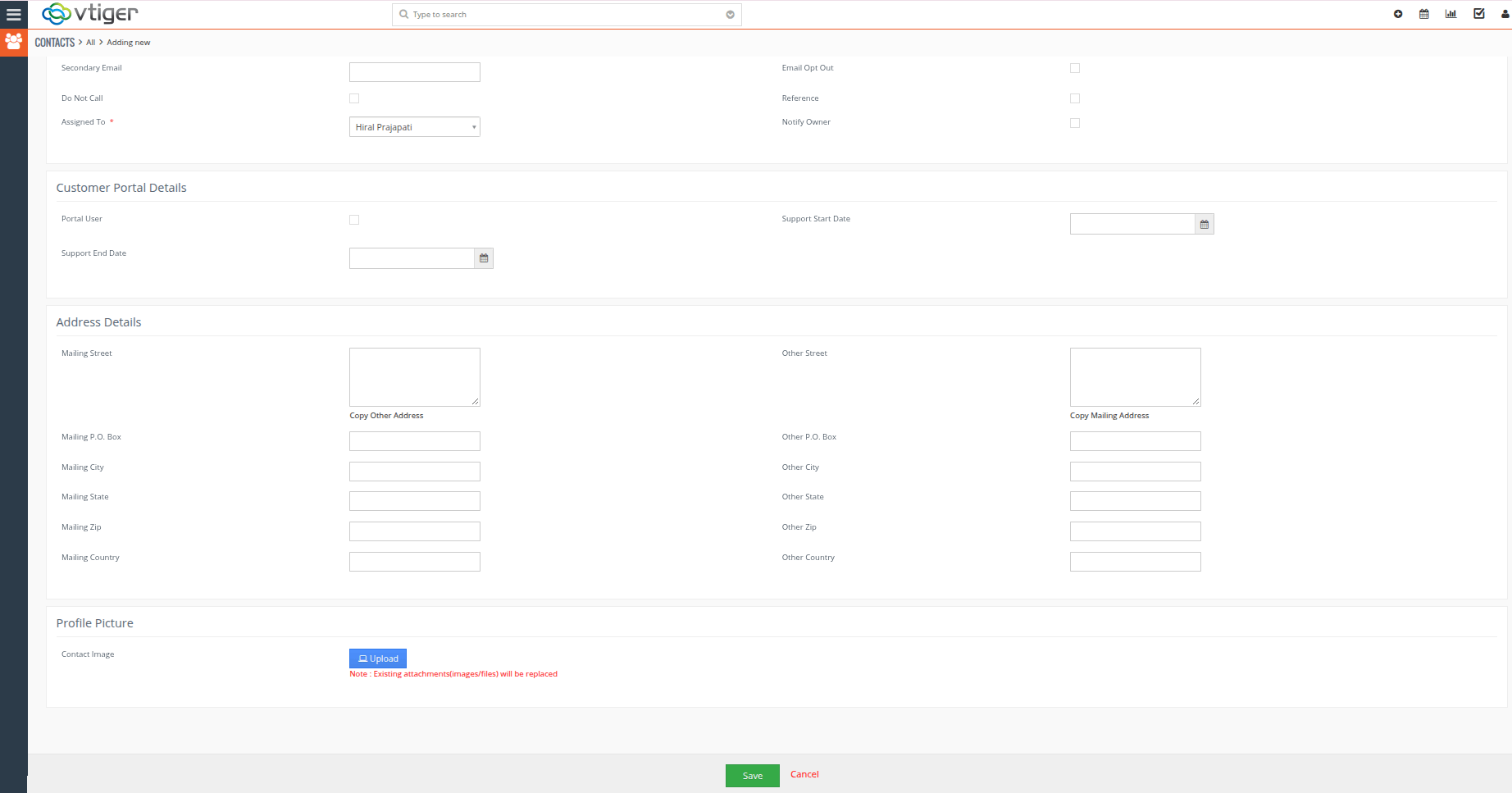Focus the Mailing City field
Viewport: 1512px width, 793px height.
coord(415,472)
